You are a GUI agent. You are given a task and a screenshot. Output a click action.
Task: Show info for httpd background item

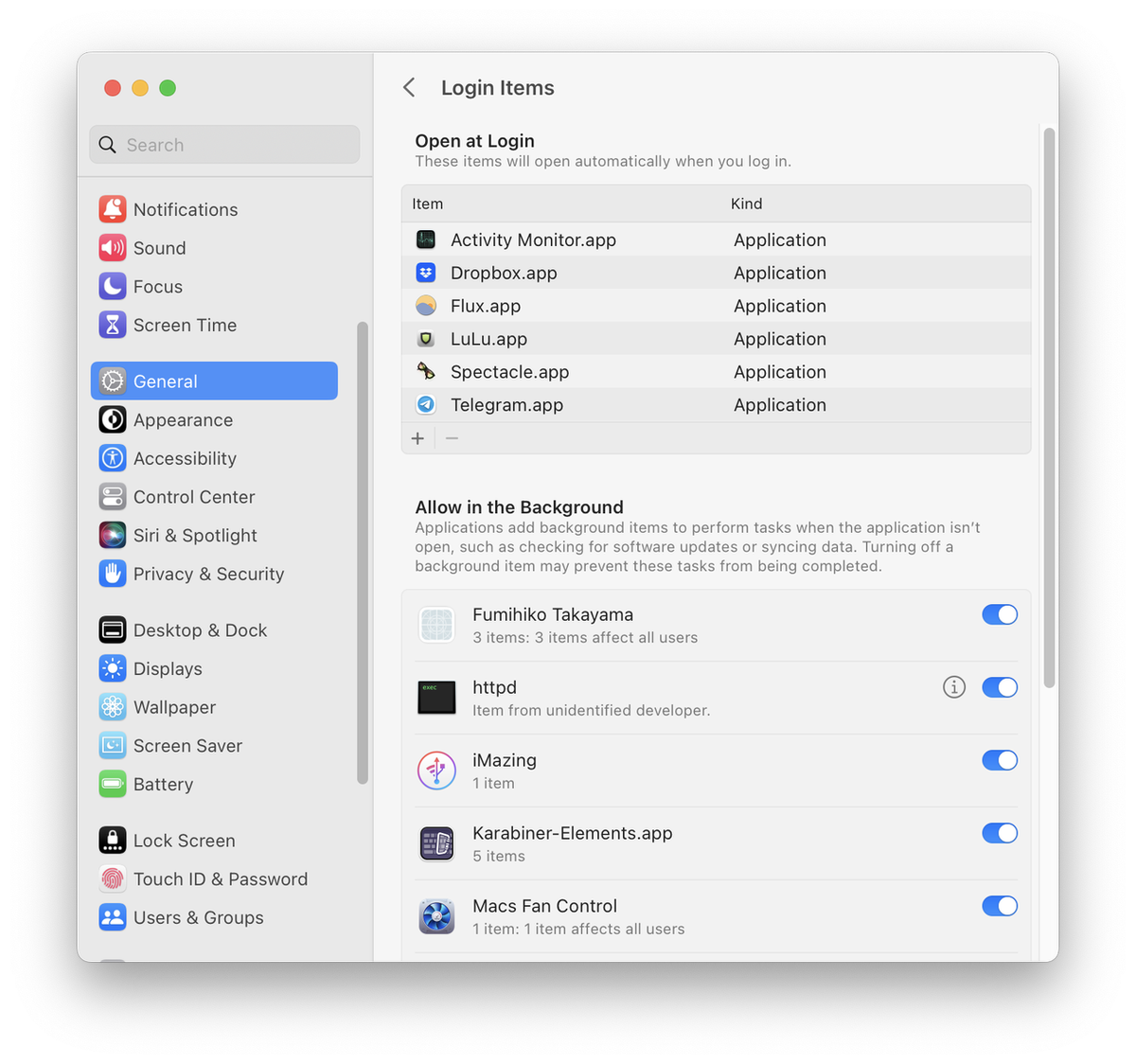(x=954, y=687)
